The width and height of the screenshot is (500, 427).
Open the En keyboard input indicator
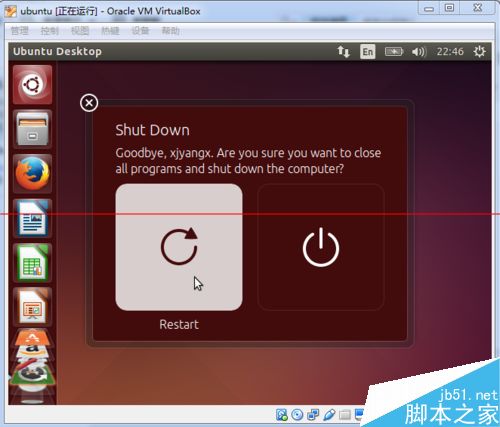(x=368, y=52)
